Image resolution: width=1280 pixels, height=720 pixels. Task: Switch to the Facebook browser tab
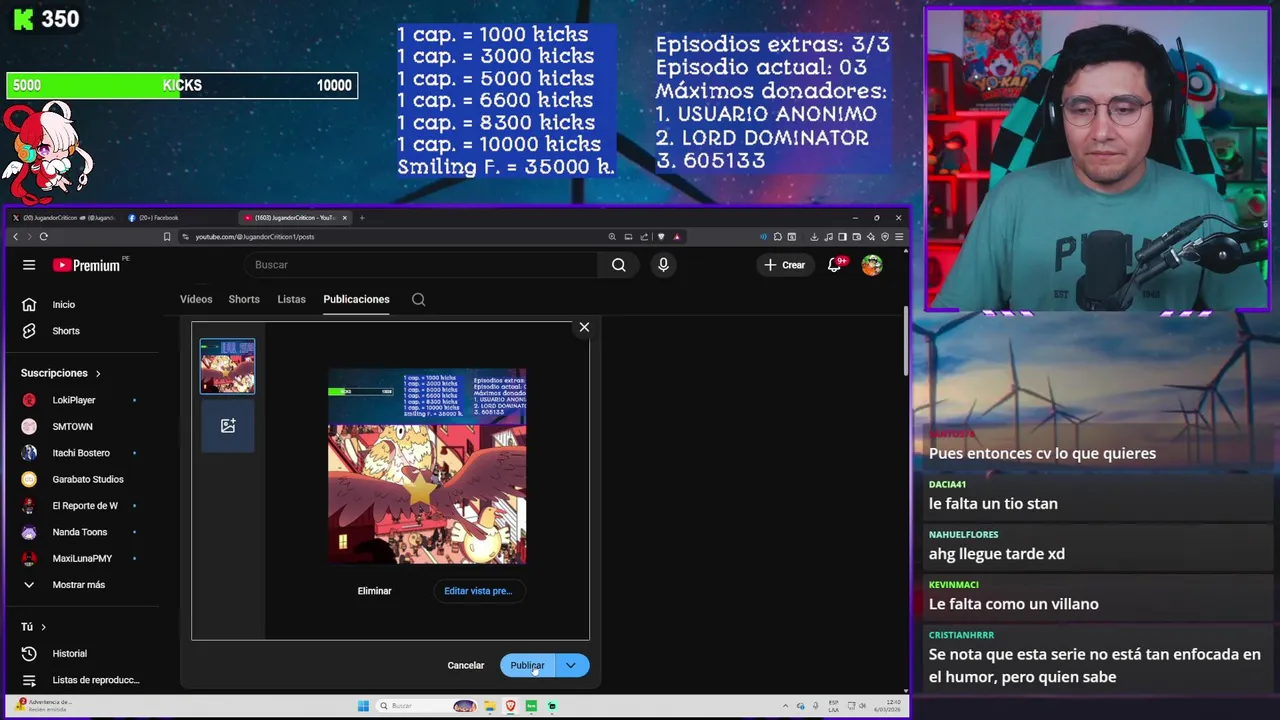tap(178, 217)
